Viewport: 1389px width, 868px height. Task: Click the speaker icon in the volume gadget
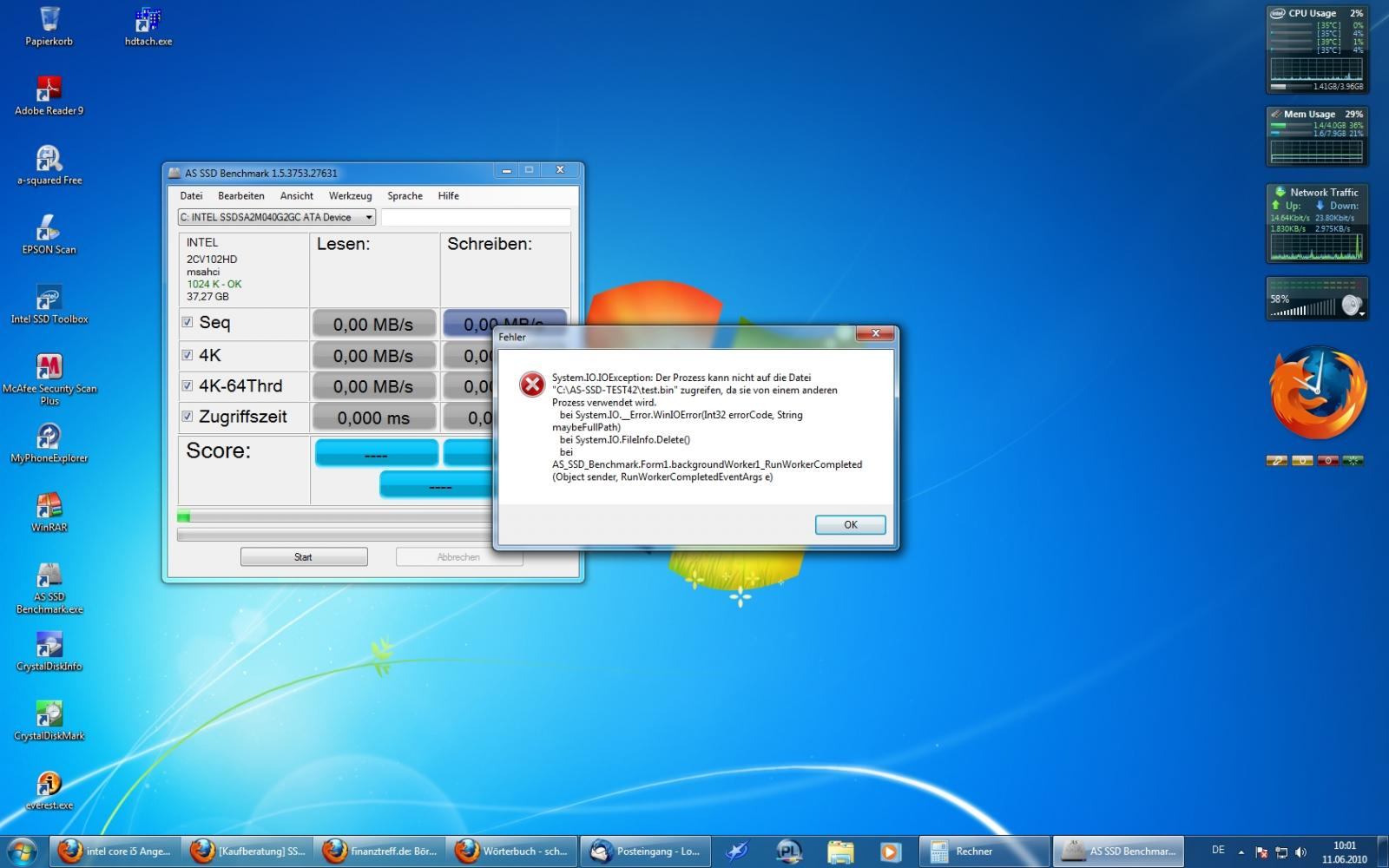click(1350, 305)
